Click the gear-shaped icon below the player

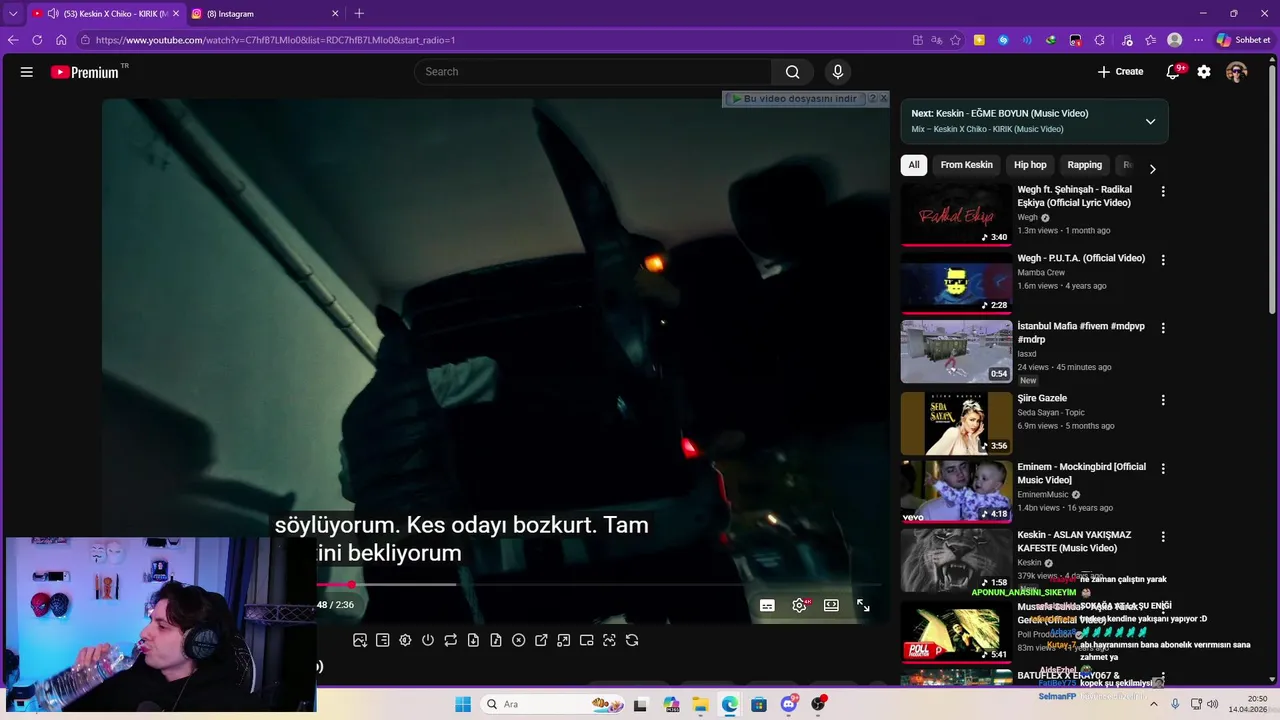pos(405,640)
